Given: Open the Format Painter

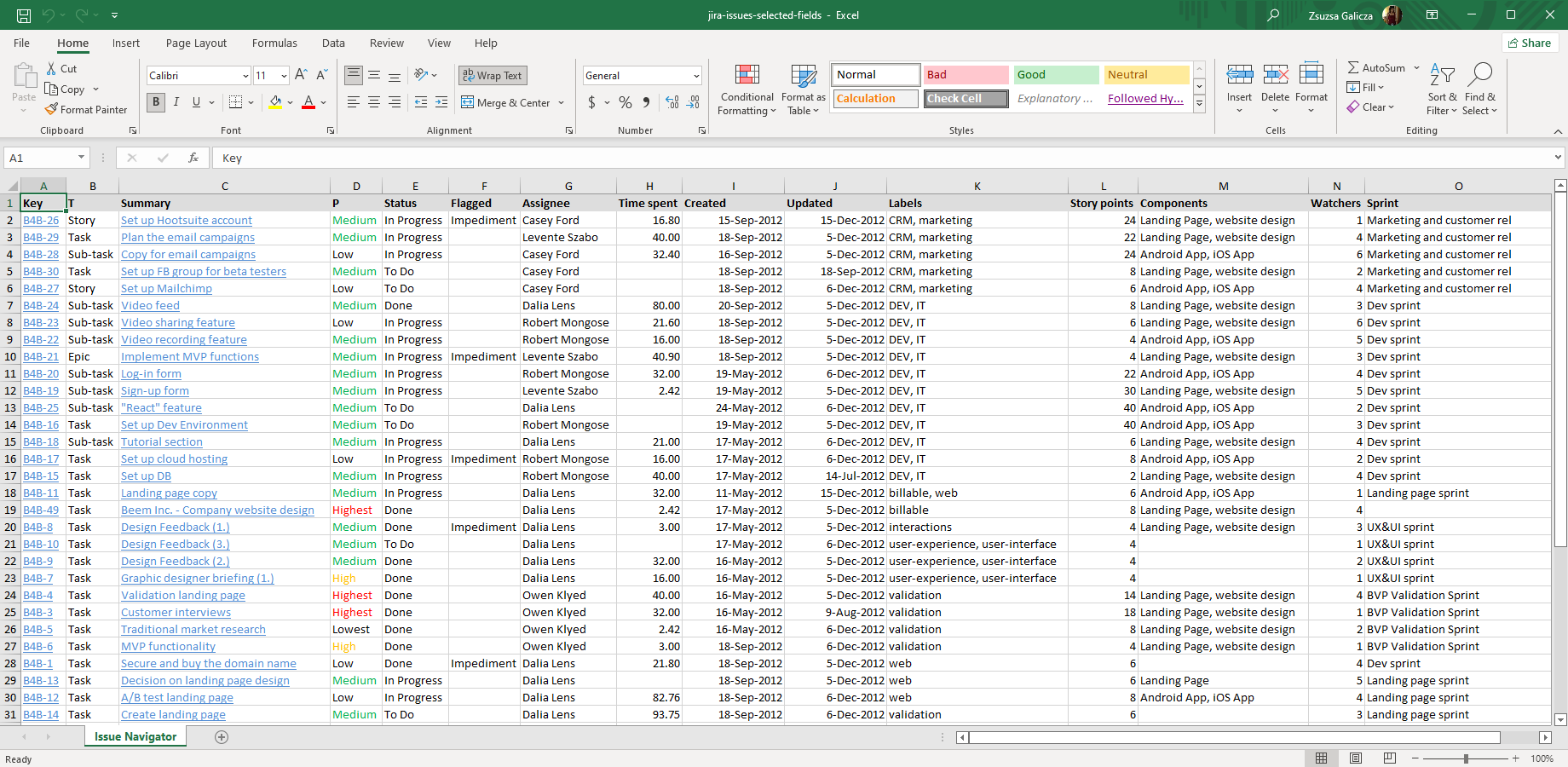Looking at the screenshot, I should pos(86,109).
